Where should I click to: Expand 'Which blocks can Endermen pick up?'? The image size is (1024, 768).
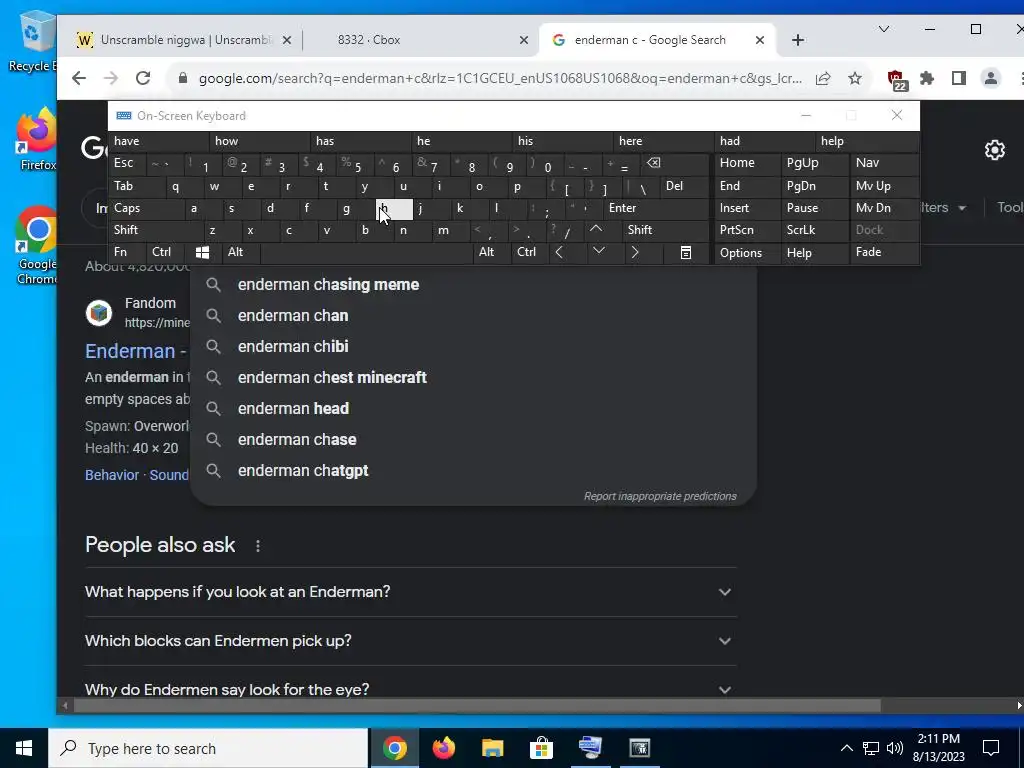(411, 641)
